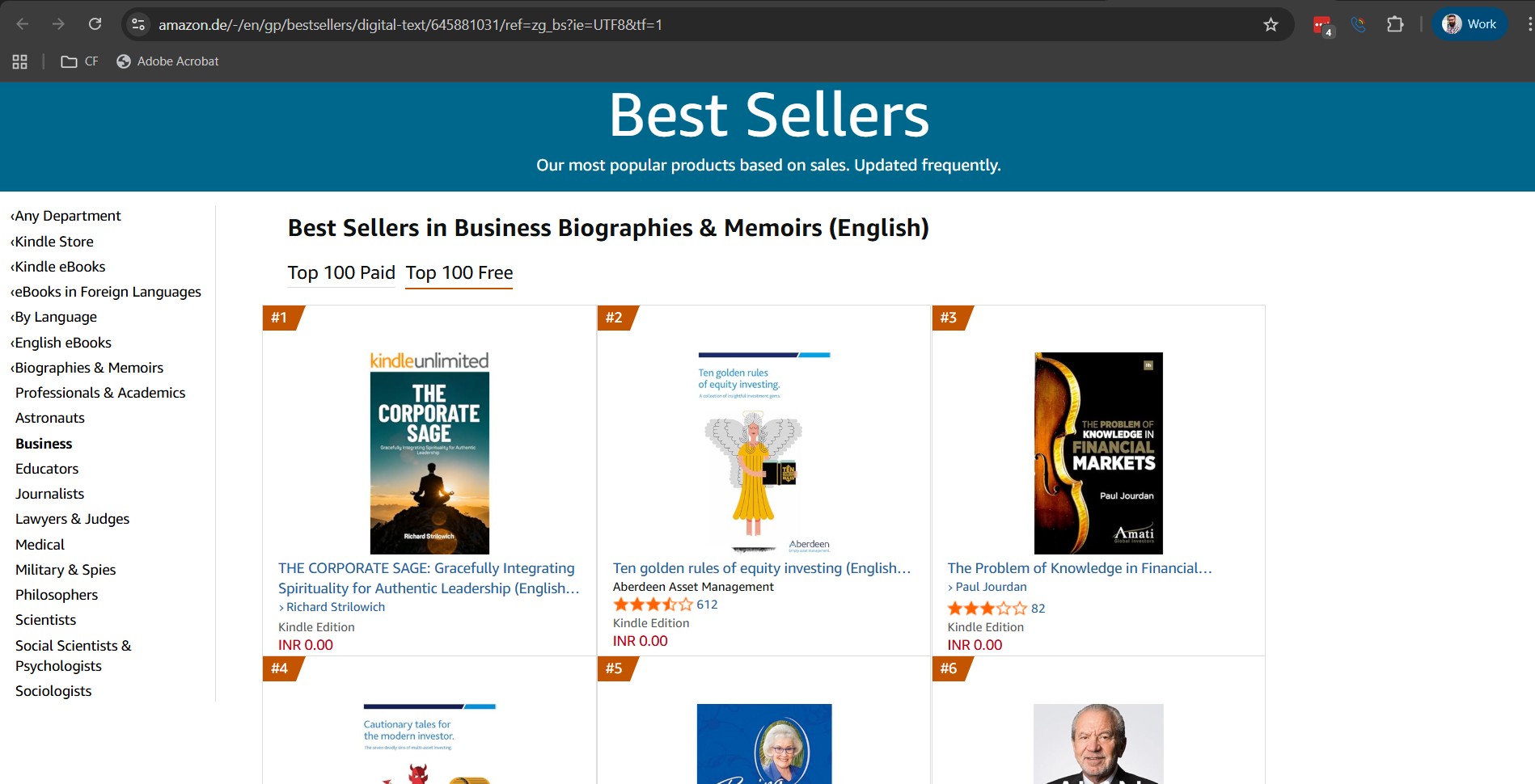Reload the page with the refresh icon
This screenshot has width=1535, height=784.
(x=95, y=24)
